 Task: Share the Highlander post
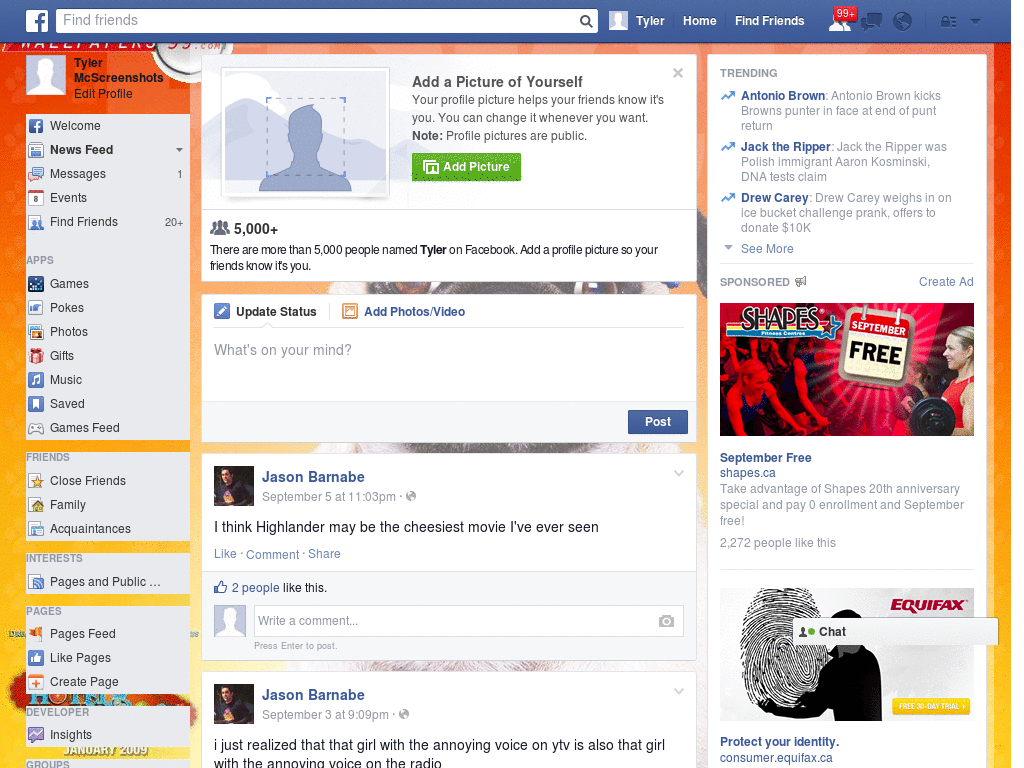(x=324, y=554)
